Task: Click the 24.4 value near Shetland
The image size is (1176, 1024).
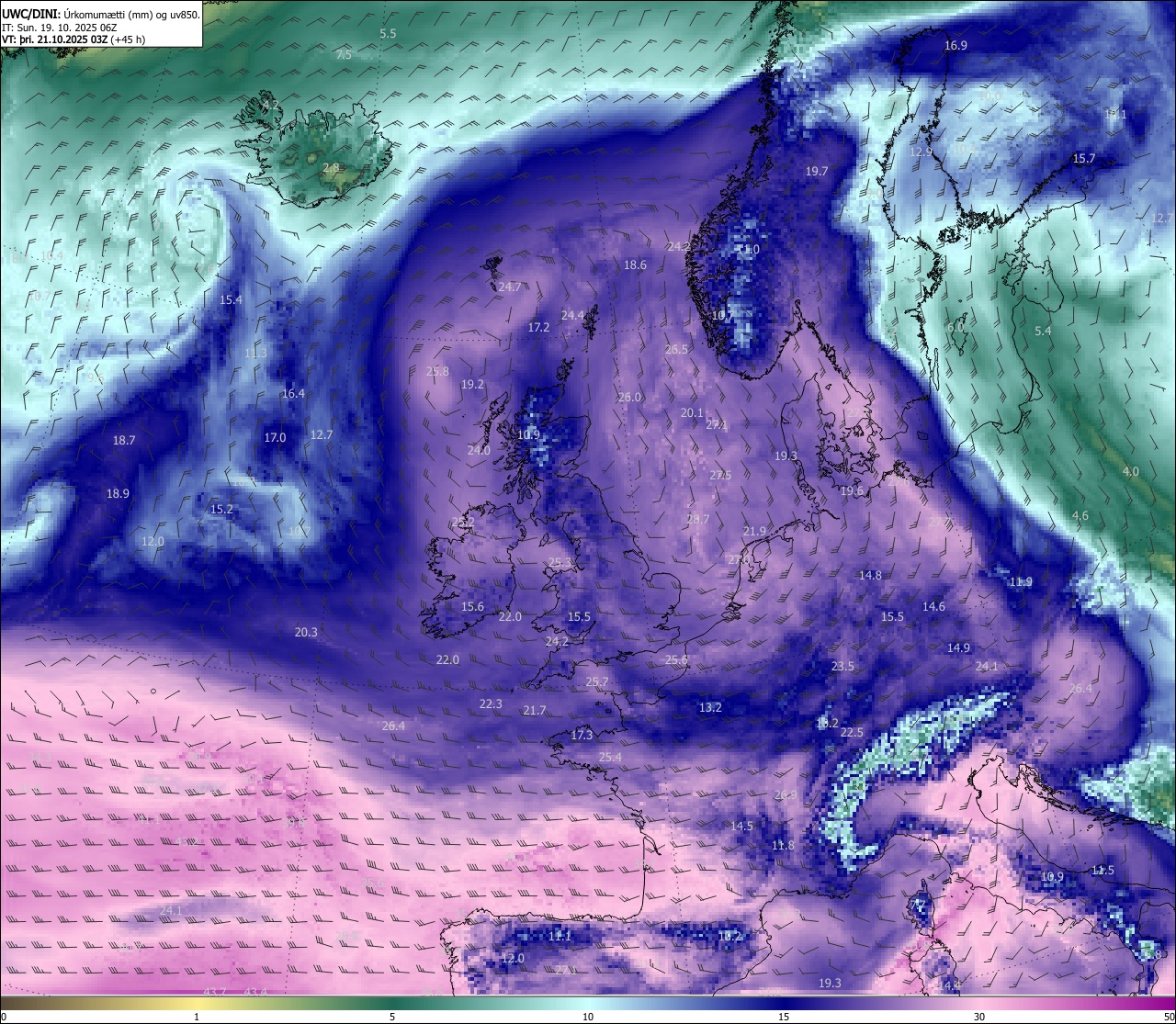Action: (572, 315)
